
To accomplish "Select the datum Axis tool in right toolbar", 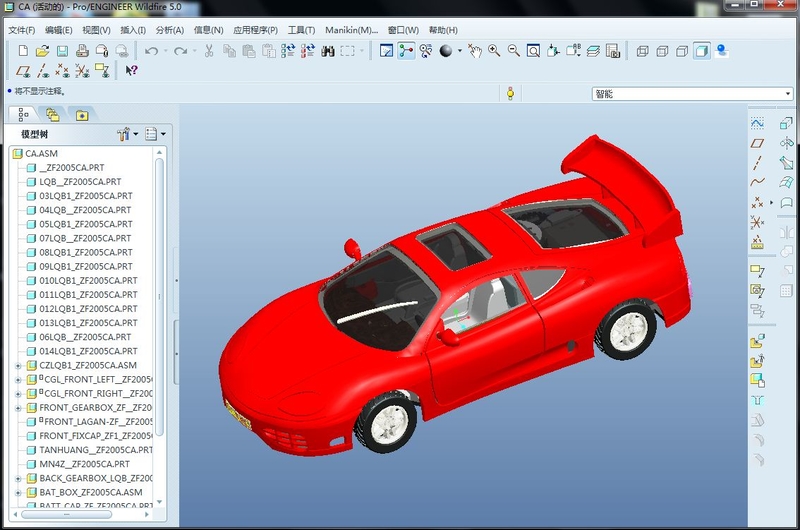I will pyautogui.click(x=757, y=163).
